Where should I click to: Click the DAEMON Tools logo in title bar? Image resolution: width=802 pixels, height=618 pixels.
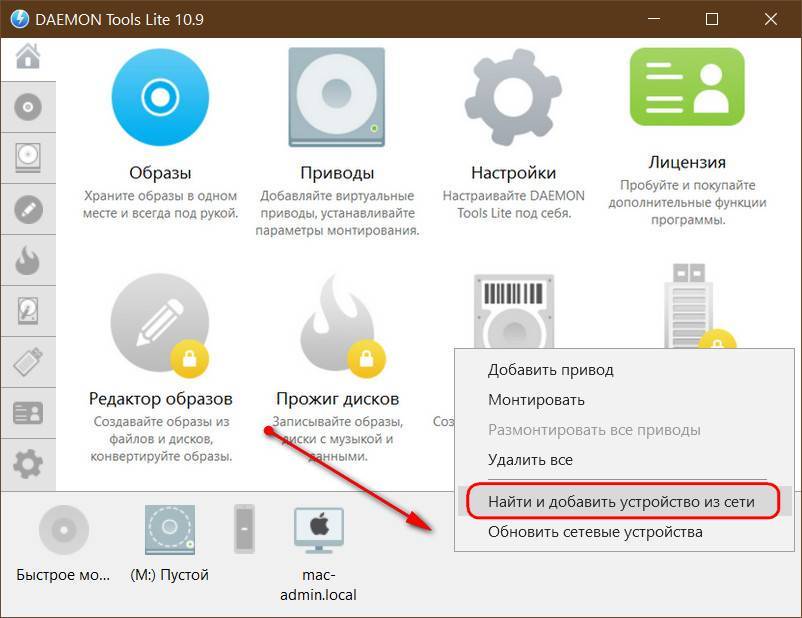20,19
